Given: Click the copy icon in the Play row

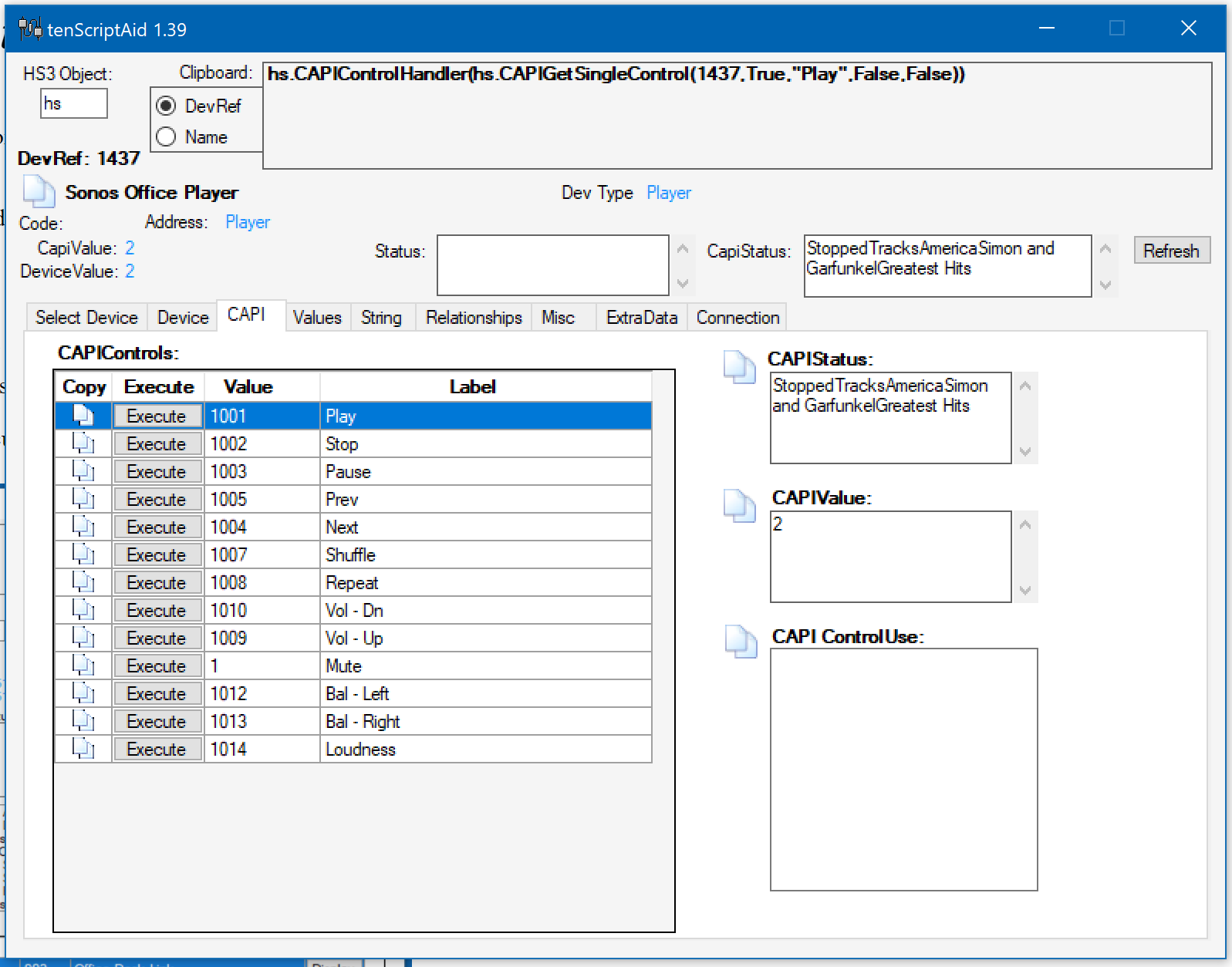Looking at the screenshot, I should coord(83,416).
